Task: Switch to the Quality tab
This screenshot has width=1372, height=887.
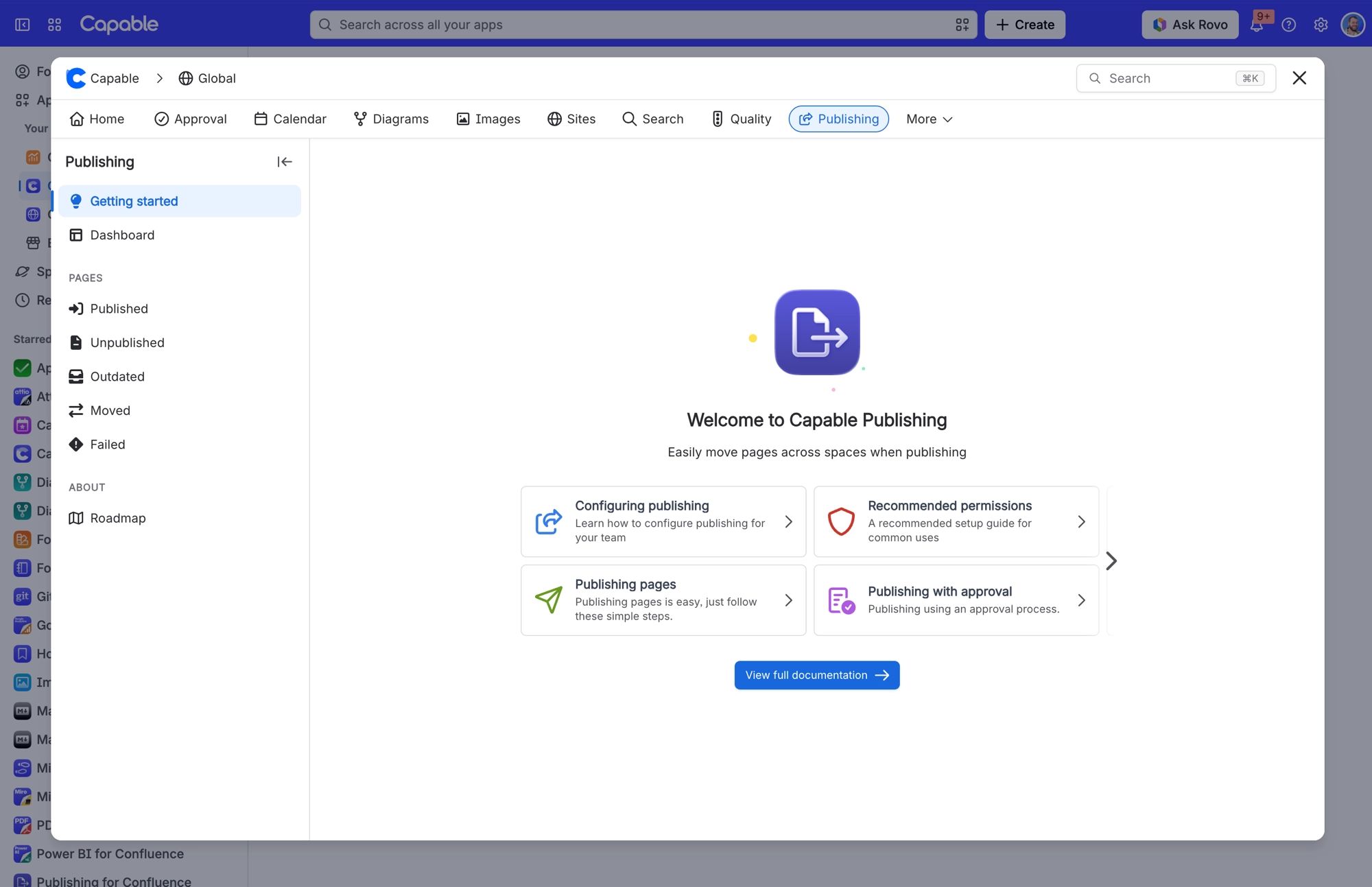Action: point(741,119)
